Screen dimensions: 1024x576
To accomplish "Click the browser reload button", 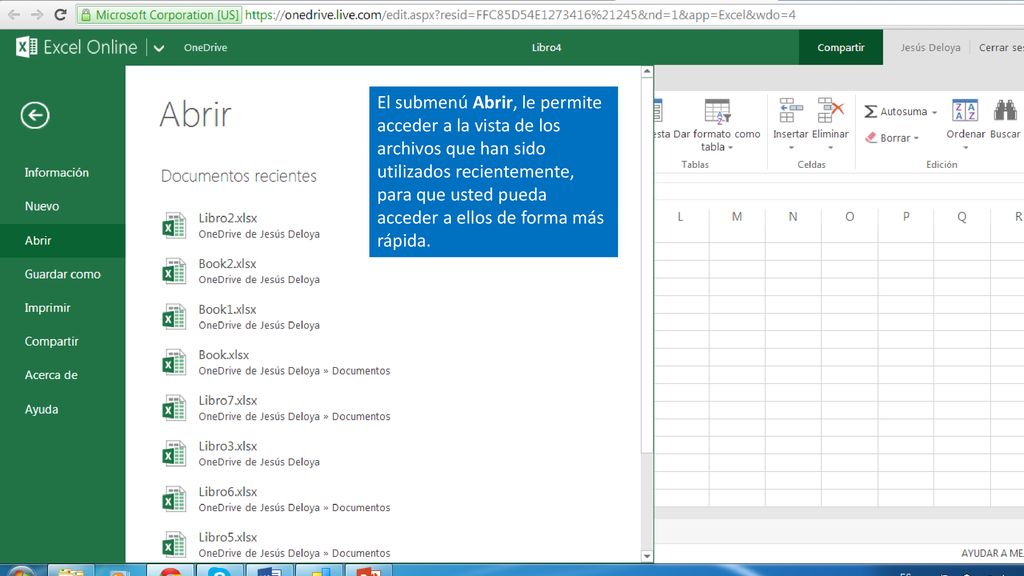I will click(x=60, y=14).
